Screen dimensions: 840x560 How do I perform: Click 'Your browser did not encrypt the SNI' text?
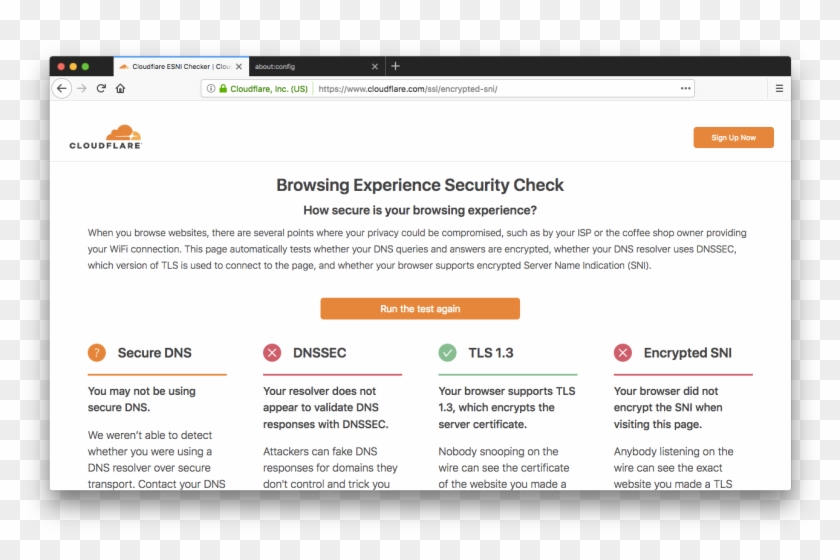tap(668, 407)
